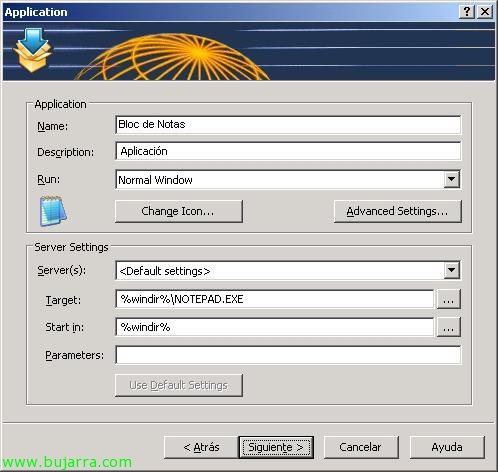The width and height of the screenshot is (498, 472).
Task: Go back with Atrás button
Action: click(201, 447)
